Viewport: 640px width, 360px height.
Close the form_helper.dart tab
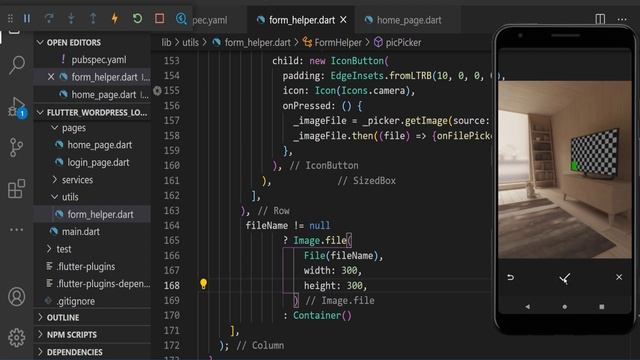click(x=344, y=20)
